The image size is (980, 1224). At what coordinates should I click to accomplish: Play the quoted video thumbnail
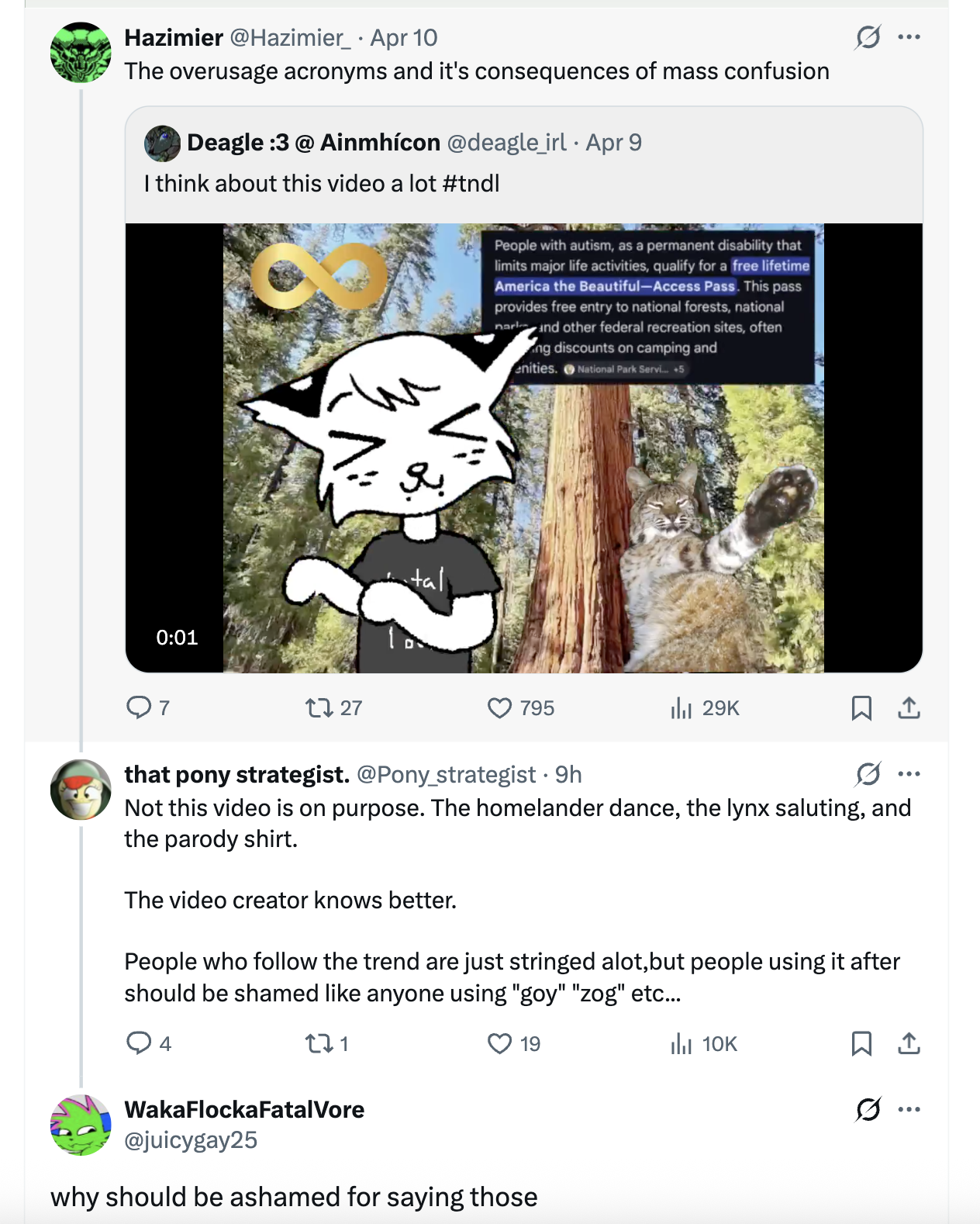tap(523, 448)
